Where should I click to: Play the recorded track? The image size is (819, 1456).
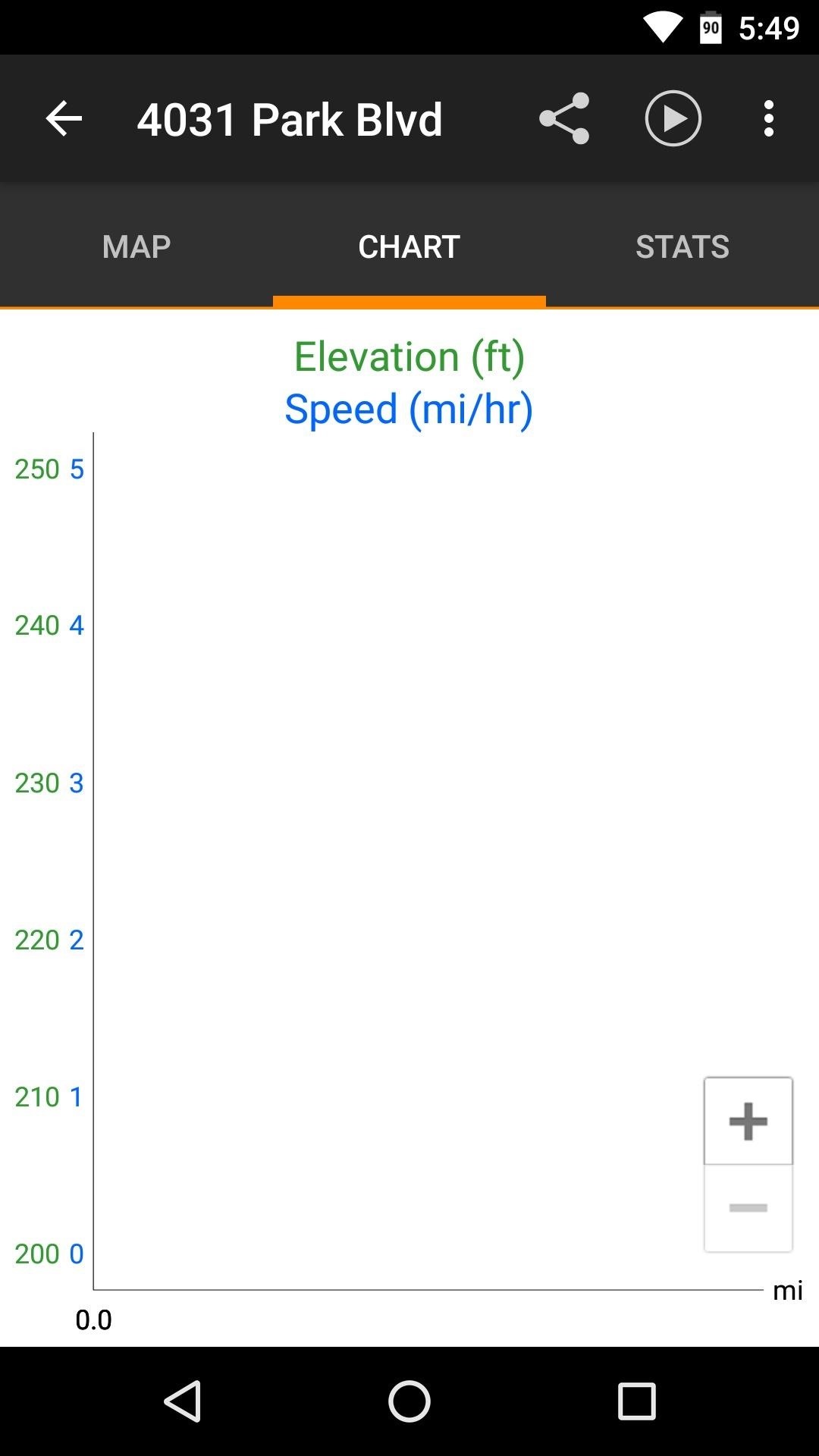pos(673,118)
